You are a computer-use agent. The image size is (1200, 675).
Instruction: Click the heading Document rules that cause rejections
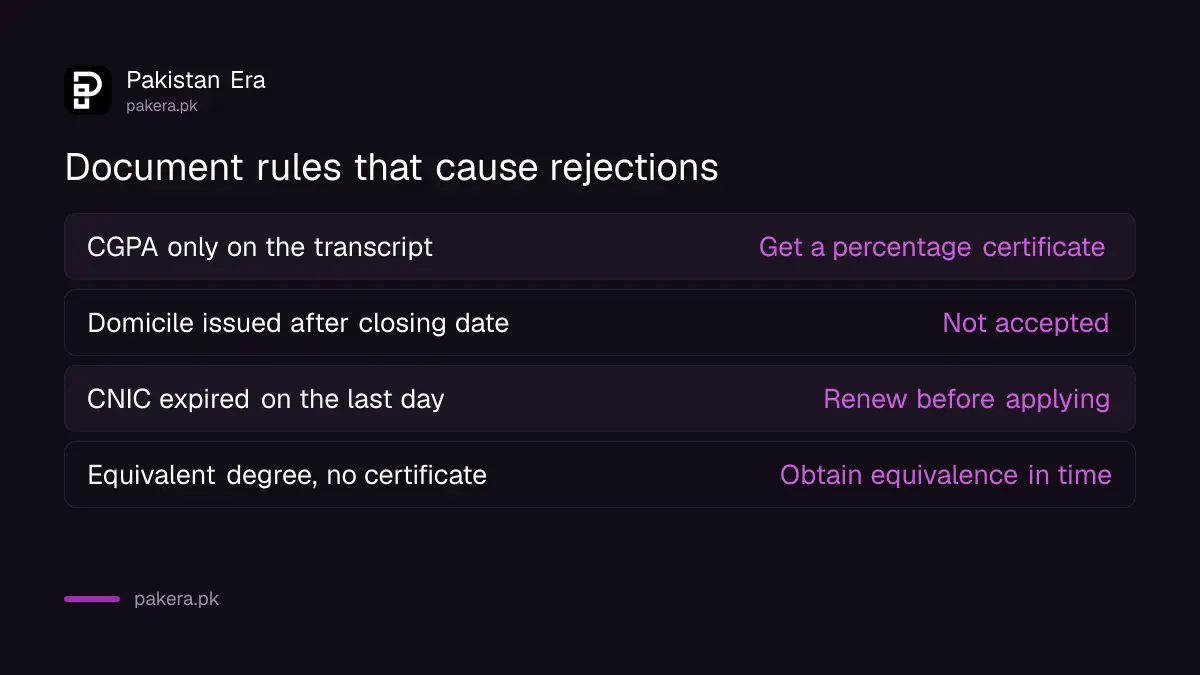[x=392, y=167]
